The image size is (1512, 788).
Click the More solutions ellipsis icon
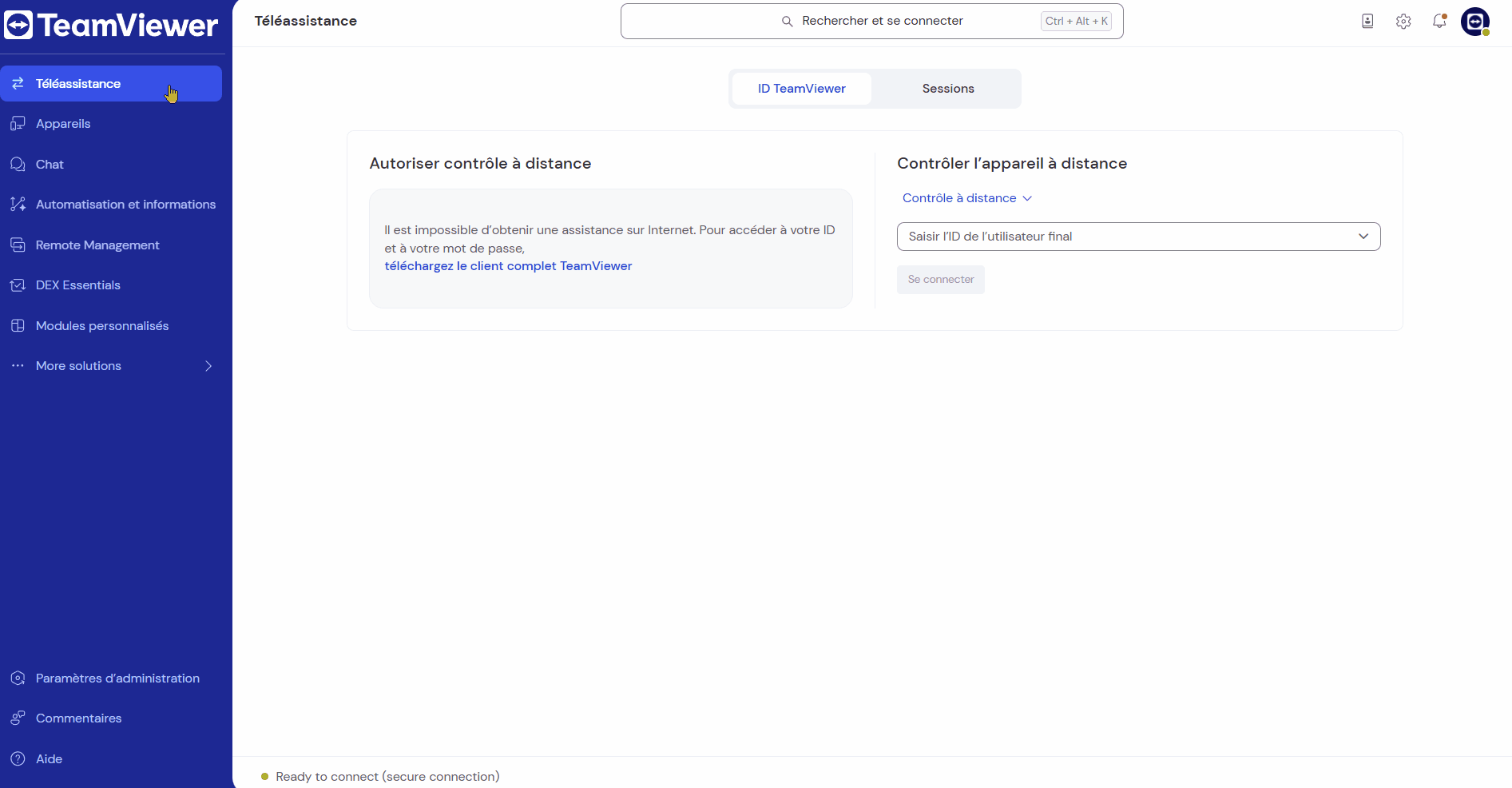[18, 365]
